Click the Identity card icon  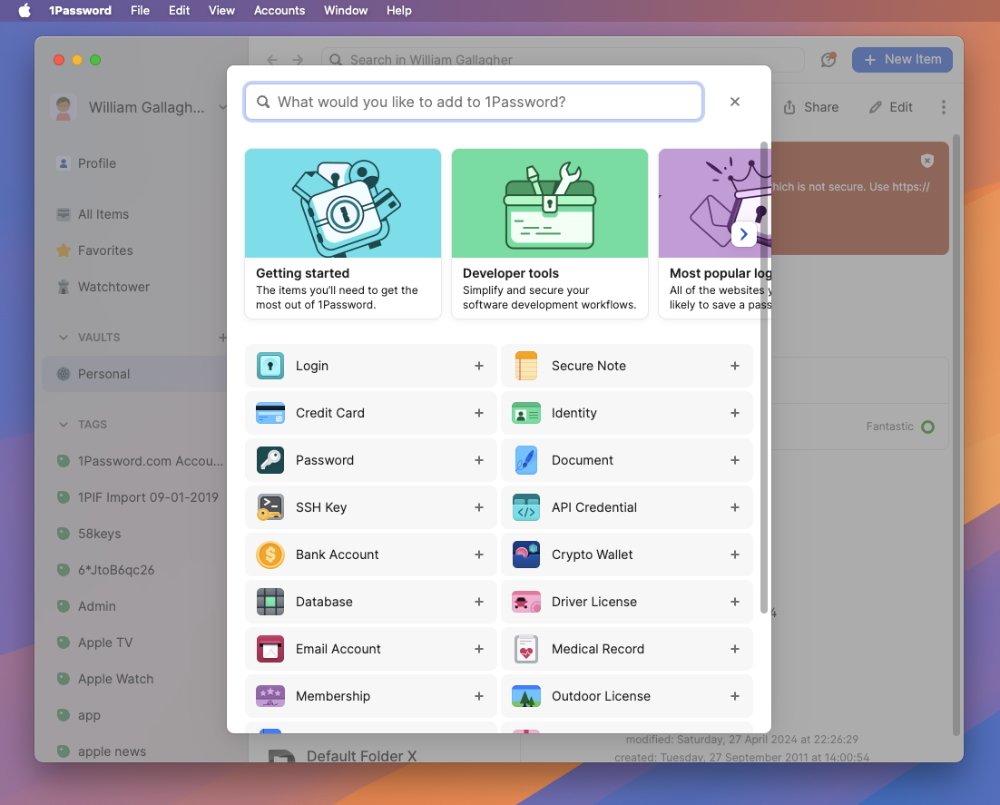pyautogui.click(x=526, y=413)
